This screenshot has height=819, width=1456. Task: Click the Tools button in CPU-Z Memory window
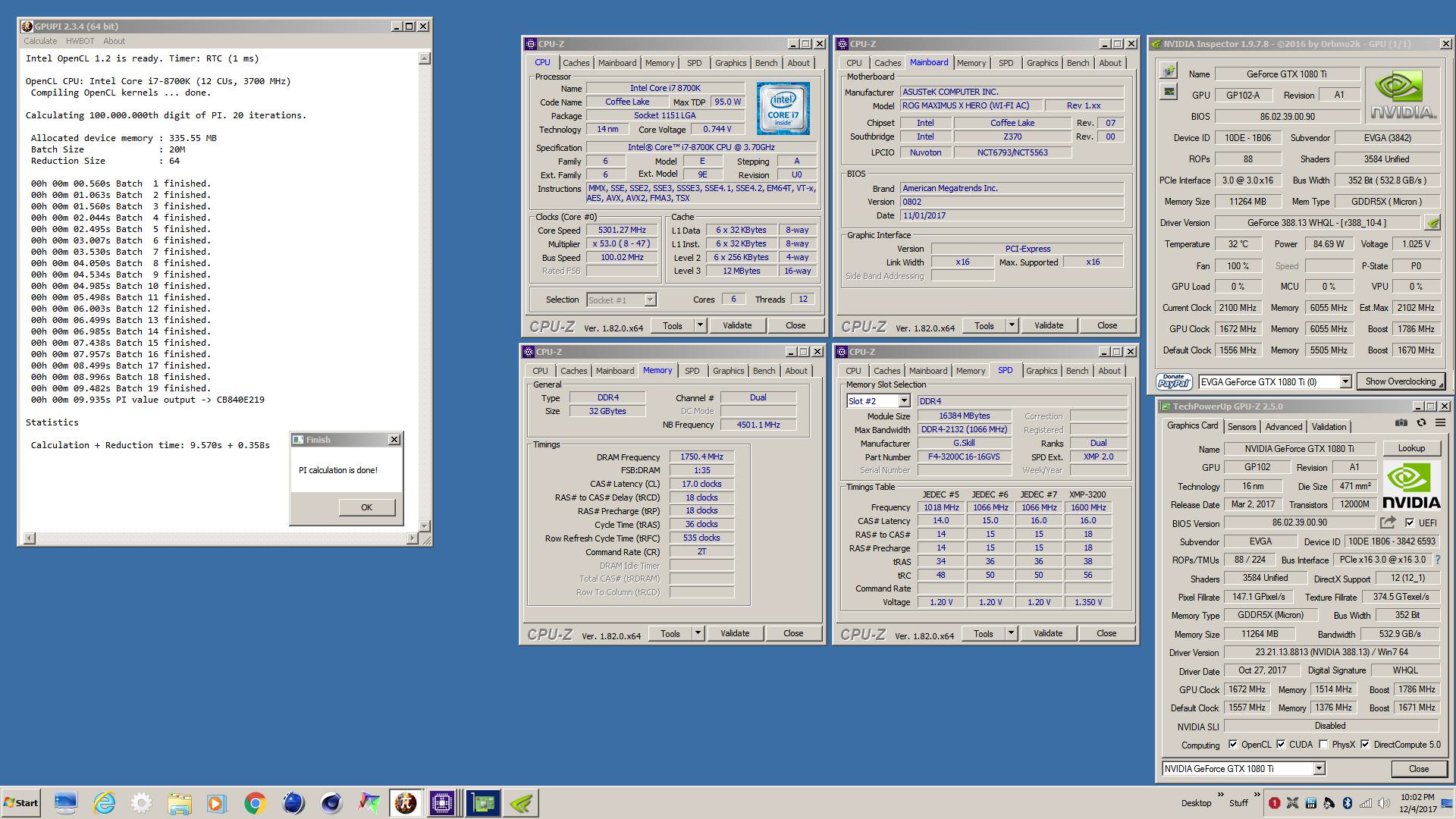[670, 633]
